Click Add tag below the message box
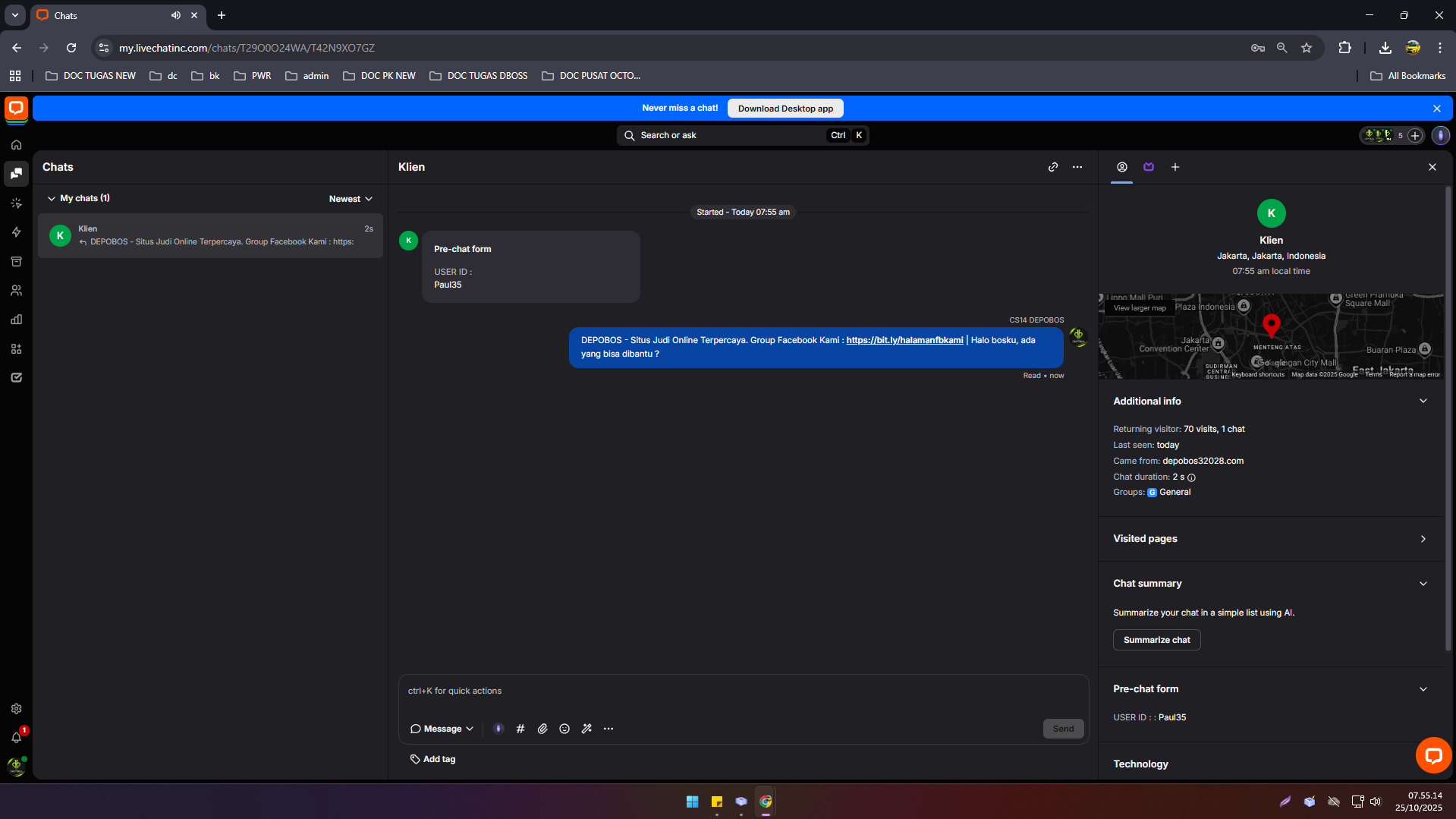The image size is (1456, 819). [x=433, y=759]
